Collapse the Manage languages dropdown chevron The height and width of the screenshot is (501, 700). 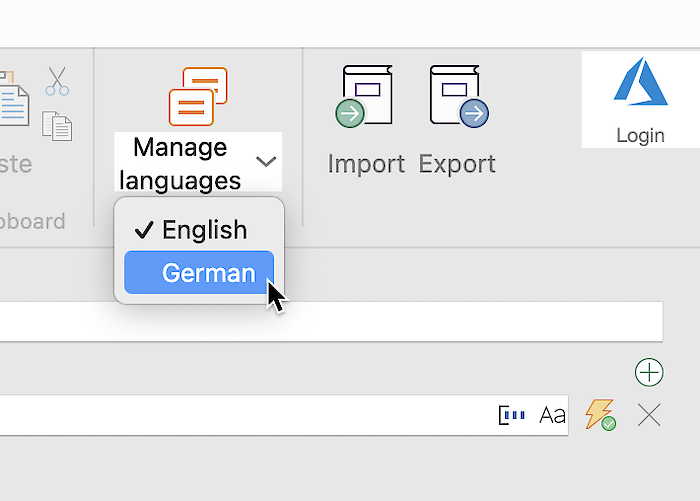click(x=266, y=162)
